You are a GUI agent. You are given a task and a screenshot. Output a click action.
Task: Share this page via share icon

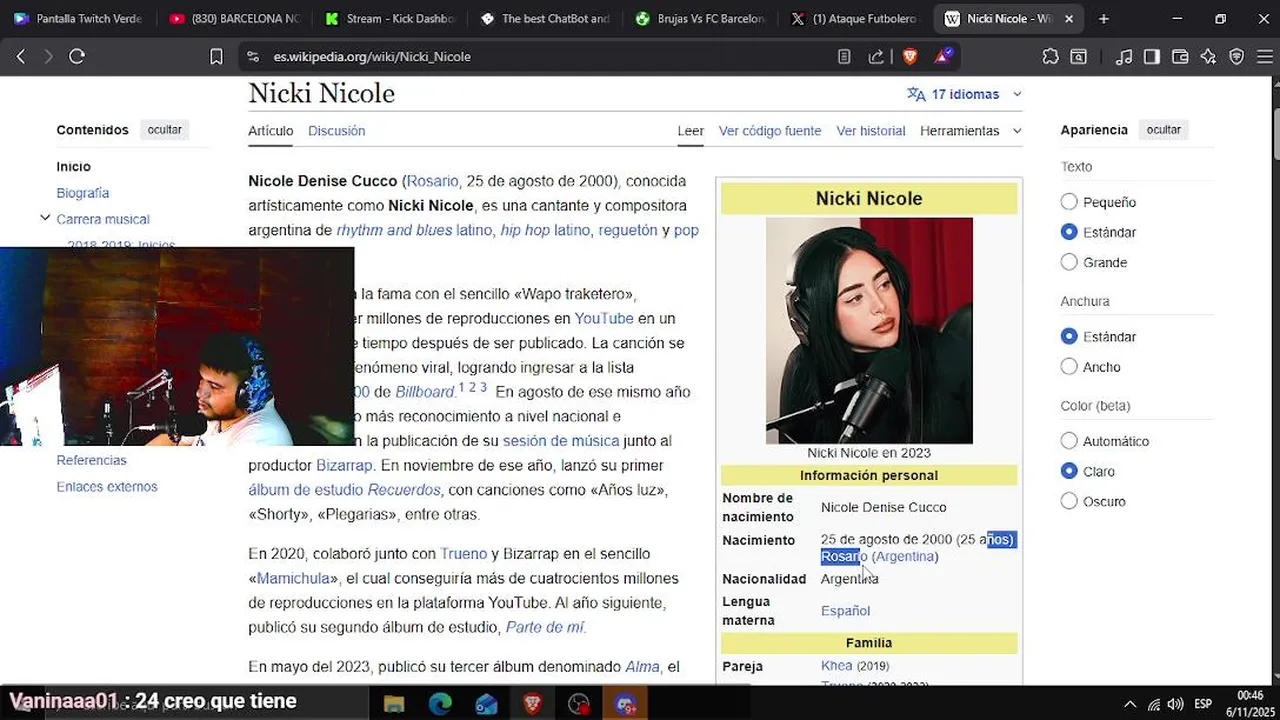(x=876, y=57)
